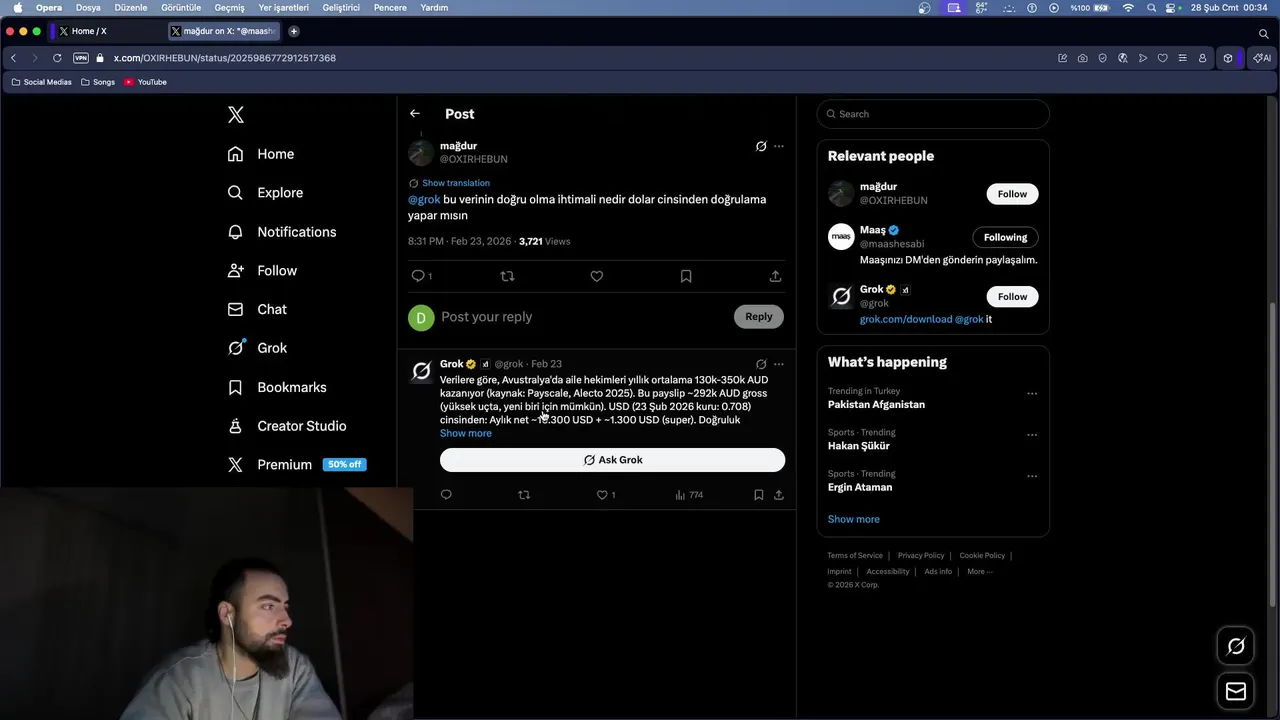Open more options for Hakan Şükür trend
The image size is (1280, 720).
1032,435
